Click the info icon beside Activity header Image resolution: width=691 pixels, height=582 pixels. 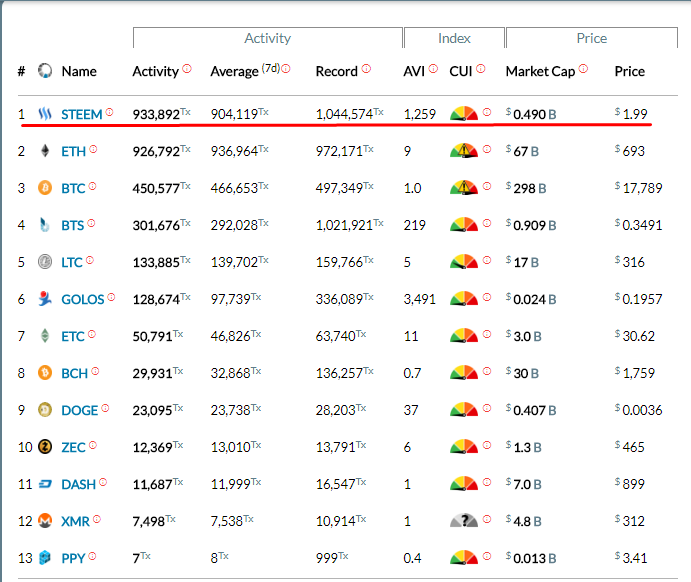187,68
